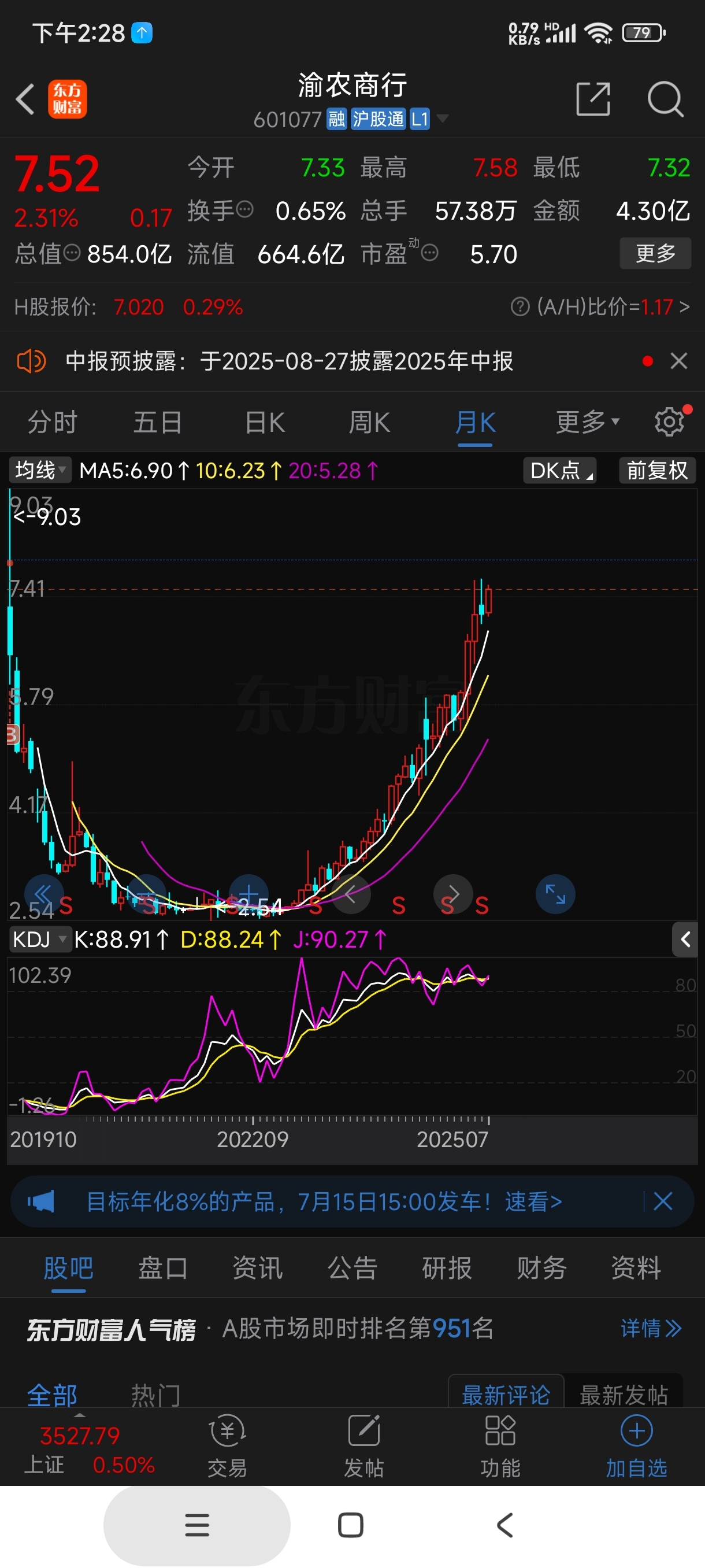The width and height of the screenshot is (705, 1568).
Task: Tap Android system back button
Action: tap(505, 1525)
